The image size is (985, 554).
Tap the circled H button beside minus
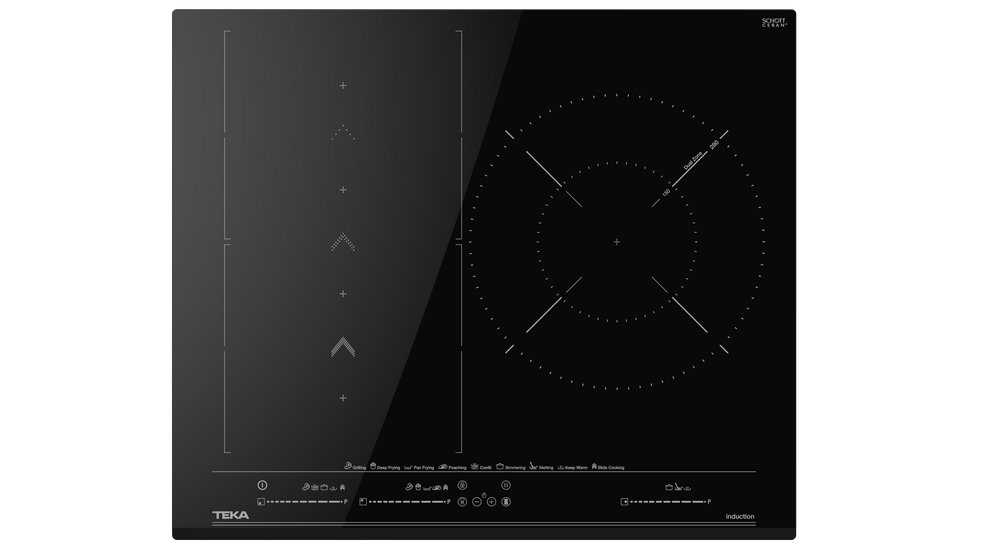[462, 502]
